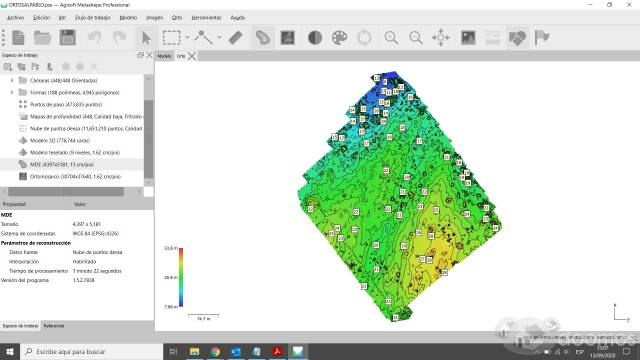Click the Zoom out magnifier icon
640x360 pixels.
(x=416, y=38)
